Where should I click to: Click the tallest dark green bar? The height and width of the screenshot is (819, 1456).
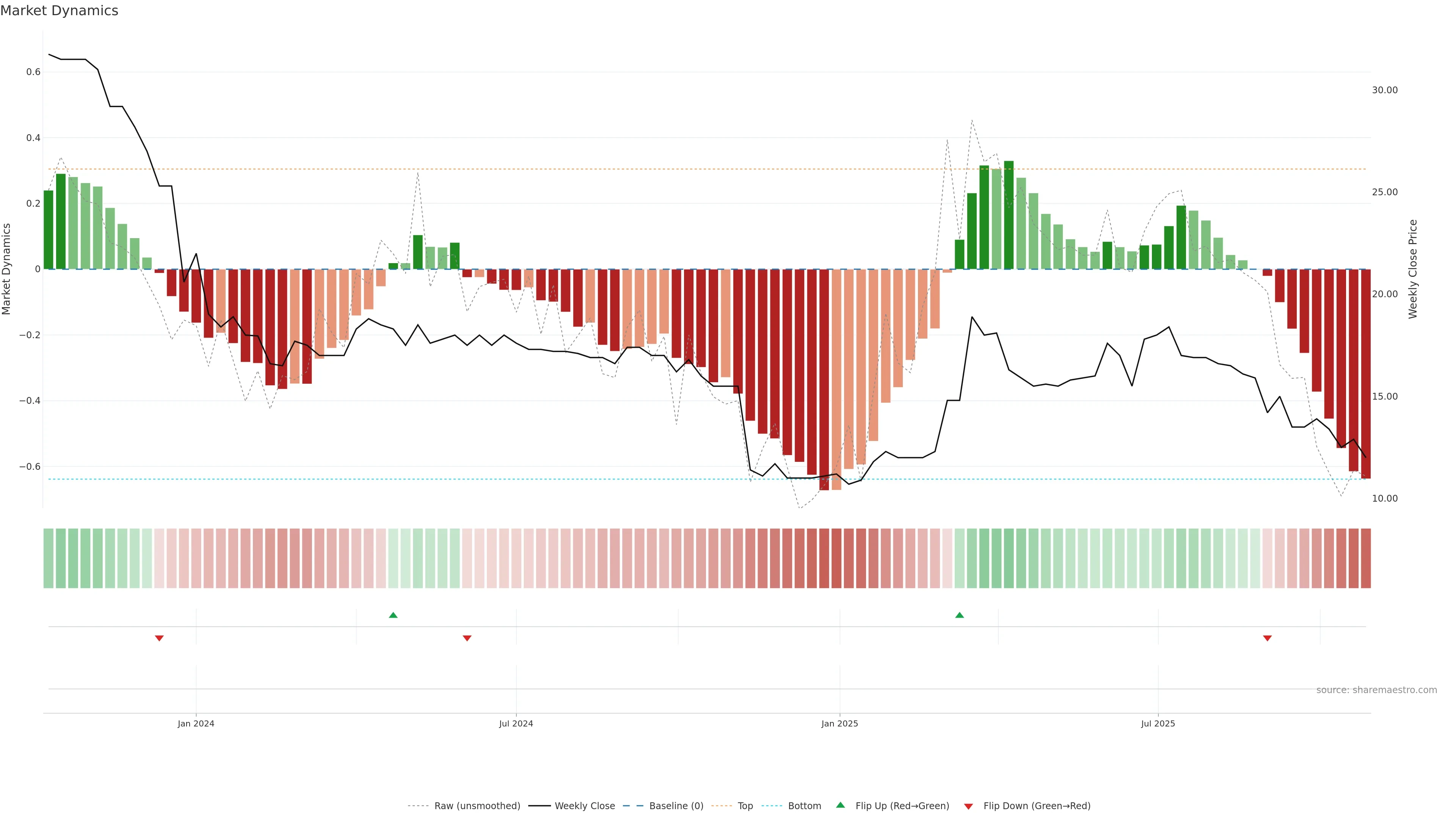coord(1008,215)
